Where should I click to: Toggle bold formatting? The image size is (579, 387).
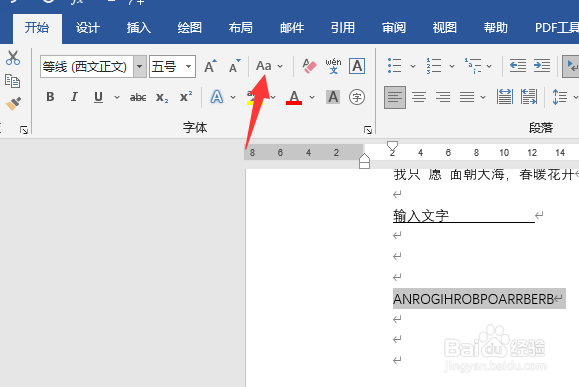51,97
